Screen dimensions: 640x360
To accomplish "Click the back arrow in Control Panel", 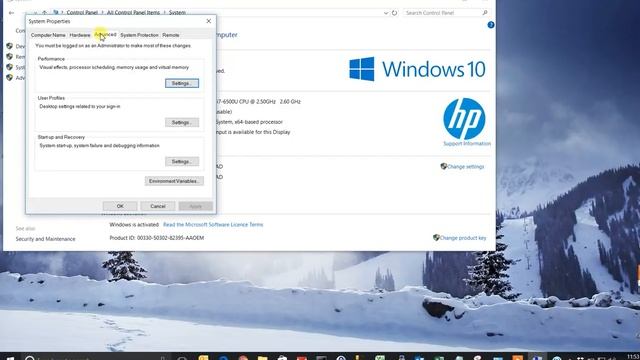I will pos(11,13).
